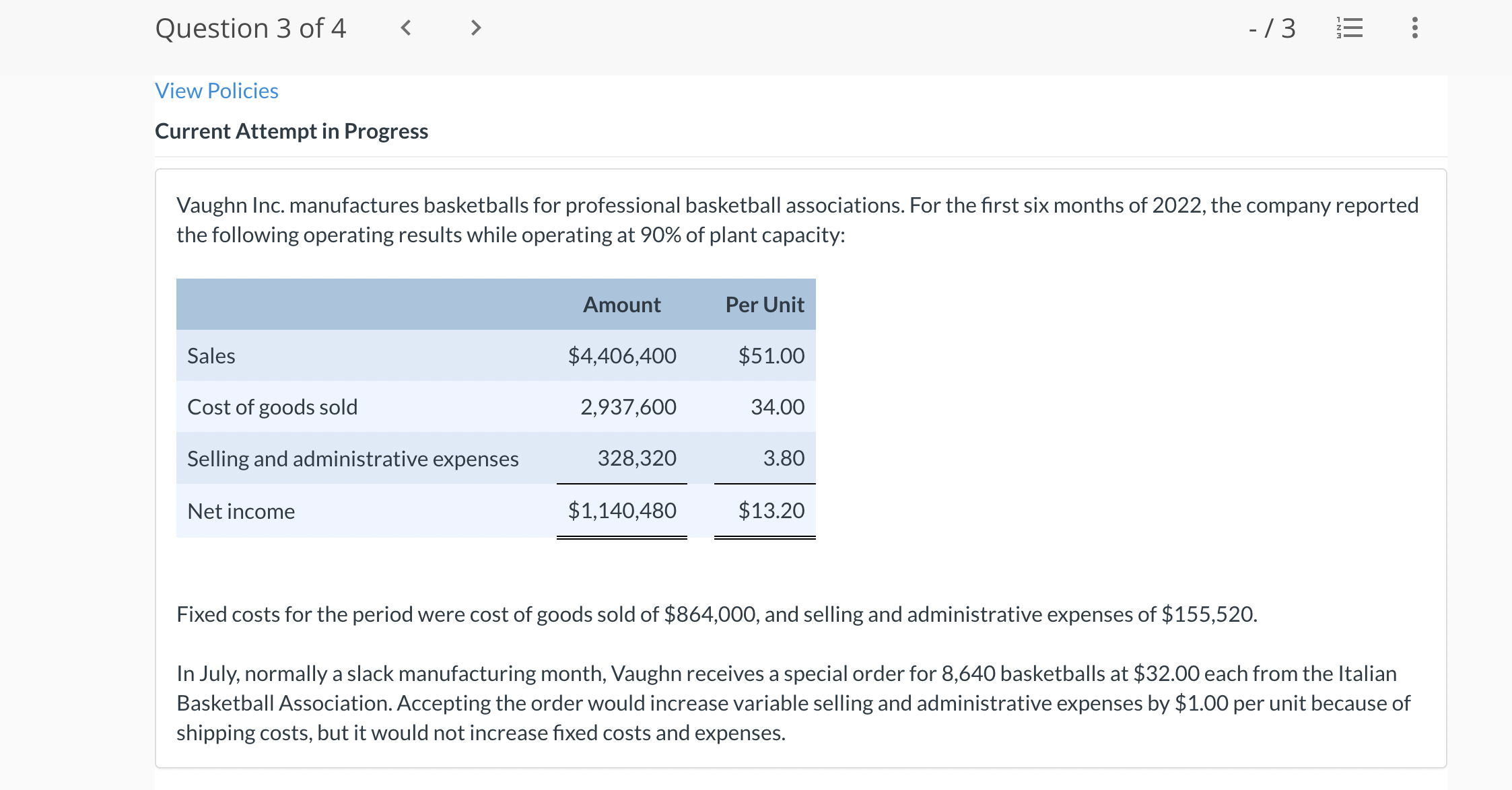The image size is (1512, 790).
Task: Click the Cost of goods sold row
Action: click(273, 406)
